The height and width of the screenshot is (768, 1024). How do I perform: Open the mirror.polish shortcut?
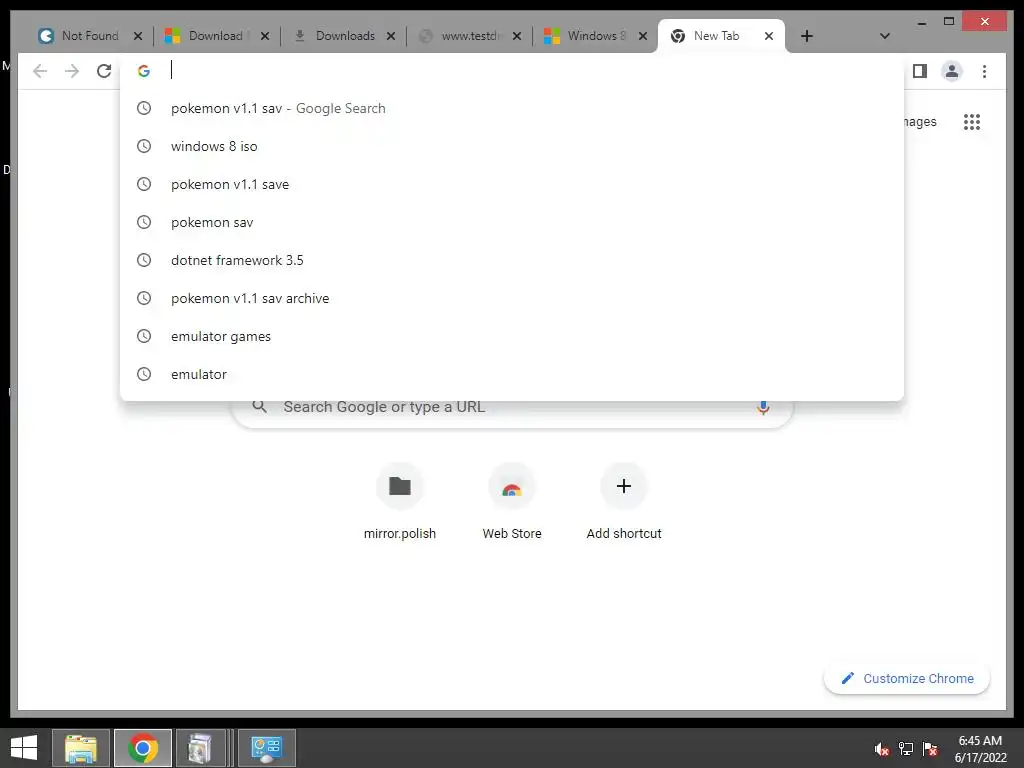point(400,502)
